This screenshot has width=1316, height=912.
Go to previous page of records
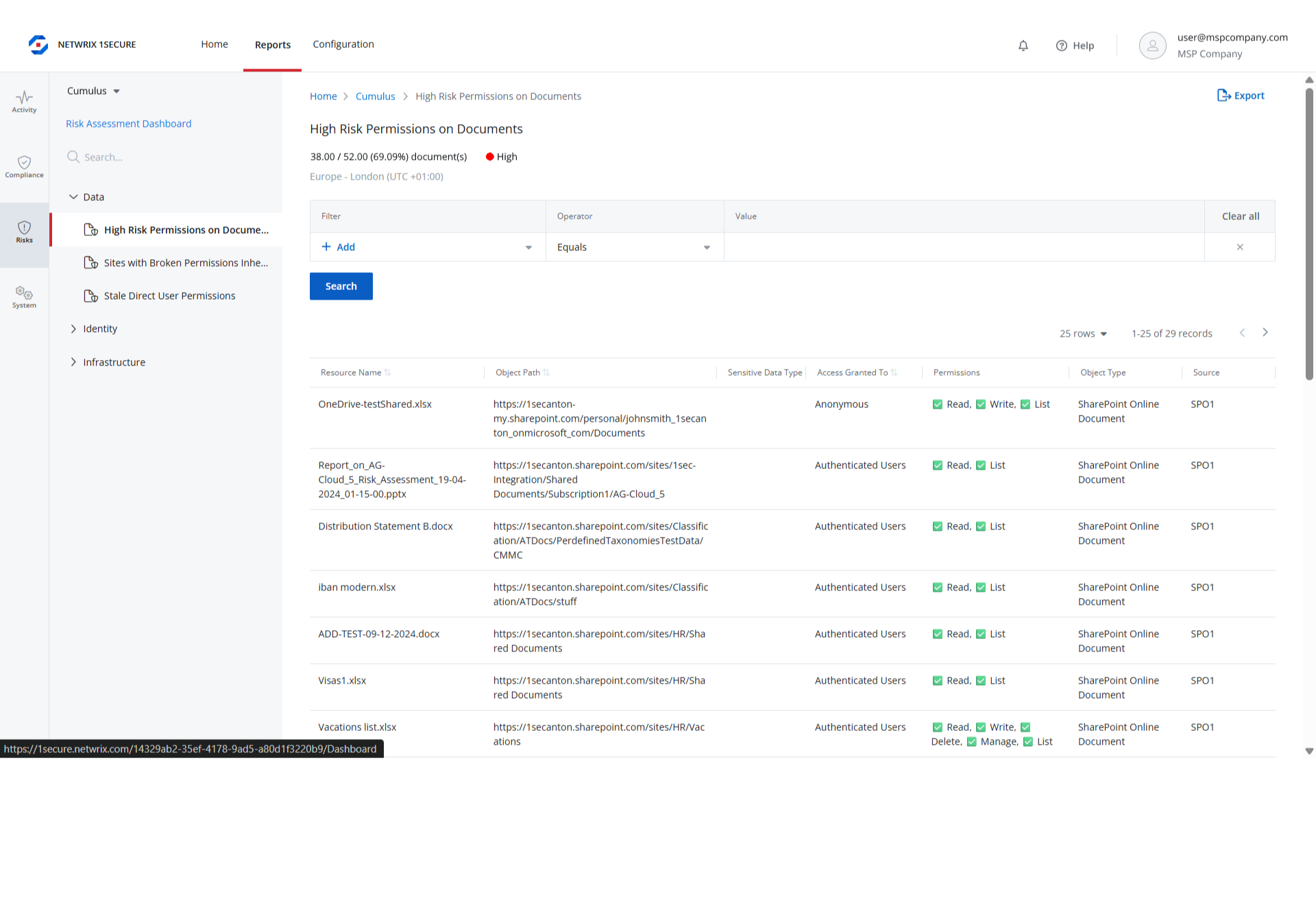pyautogui.click(x=1242, y=333)
